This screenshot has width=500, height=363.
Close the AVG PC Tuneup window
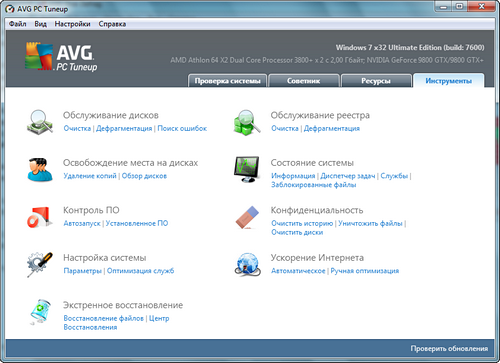coord(481,6)
